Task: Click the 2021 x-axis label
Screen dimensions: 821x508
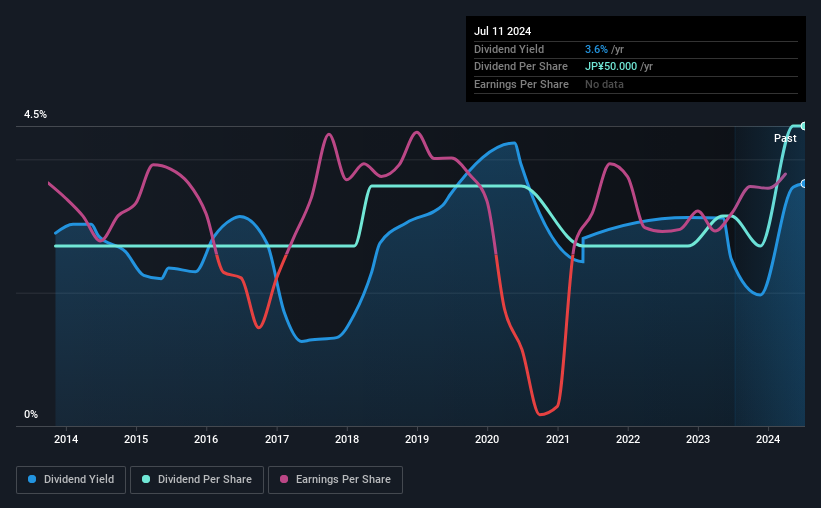Action: point(558,439)
